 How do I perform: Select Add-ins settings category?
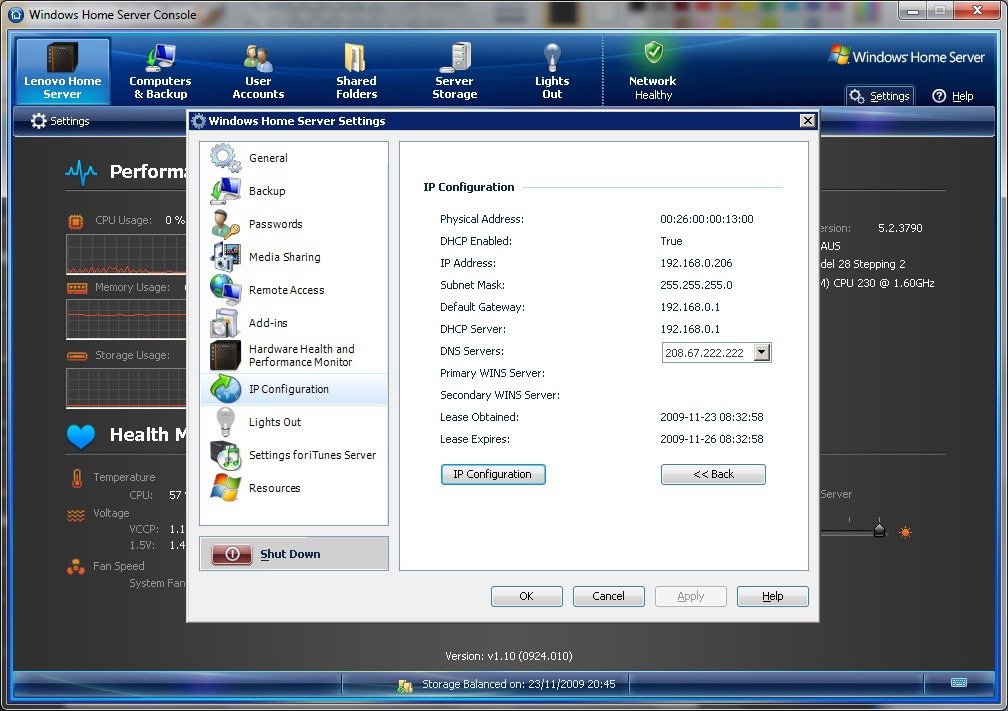click(x=294, y=323)
